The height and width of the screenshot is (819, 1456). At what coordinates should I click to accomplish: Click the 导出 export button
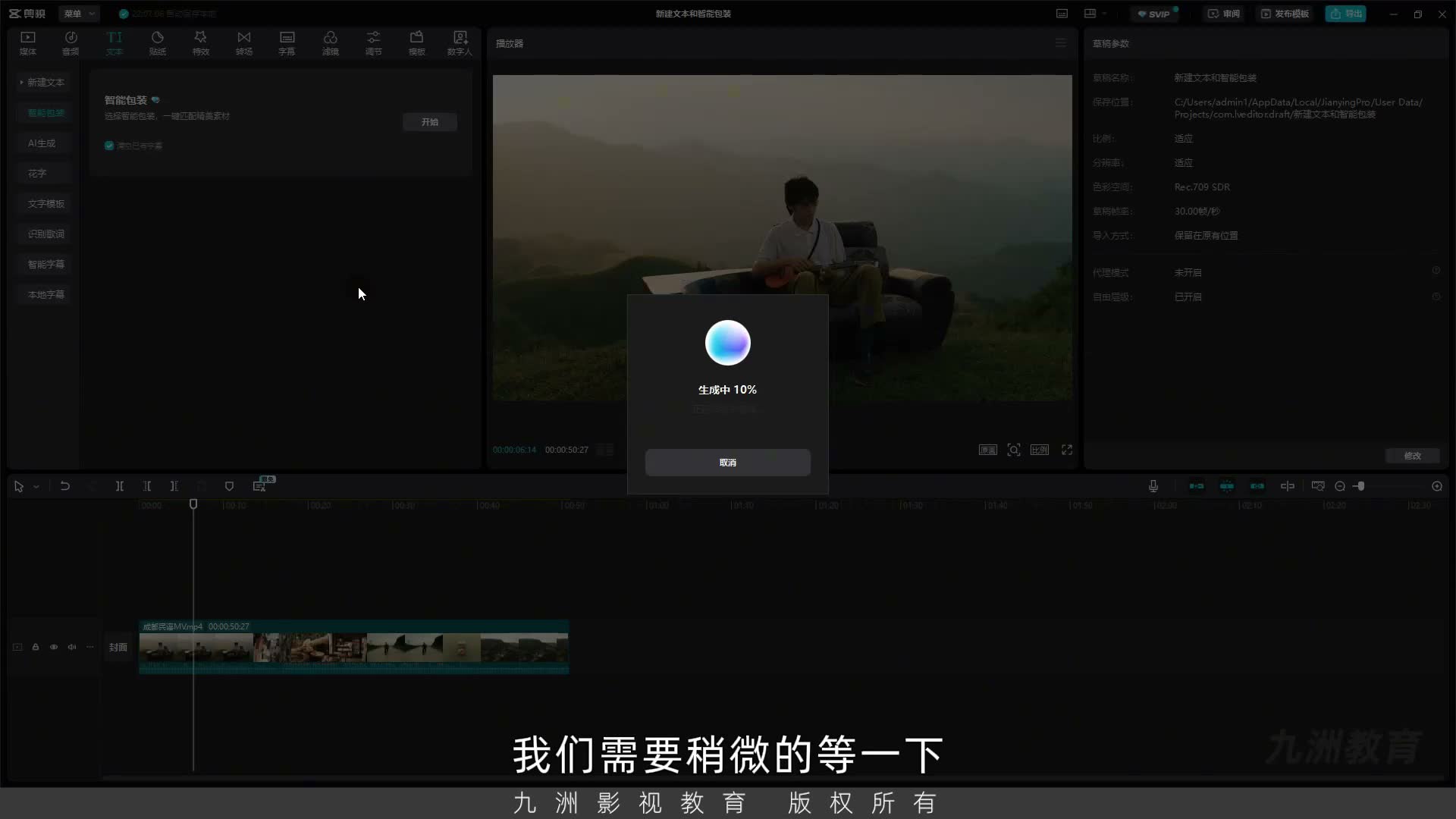tap(1345, 14)
